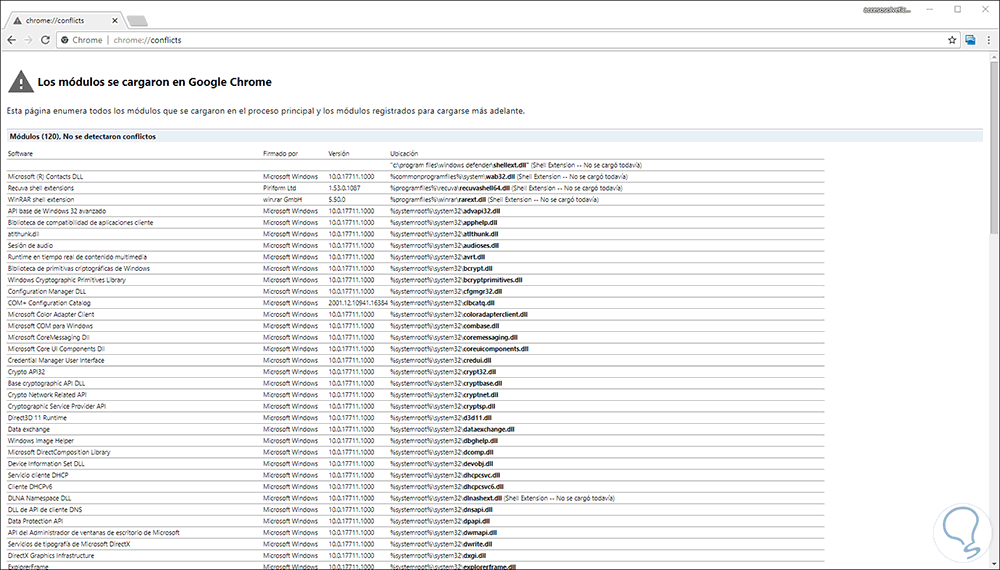Click the back navigation arrow

(x=11, y=40)
